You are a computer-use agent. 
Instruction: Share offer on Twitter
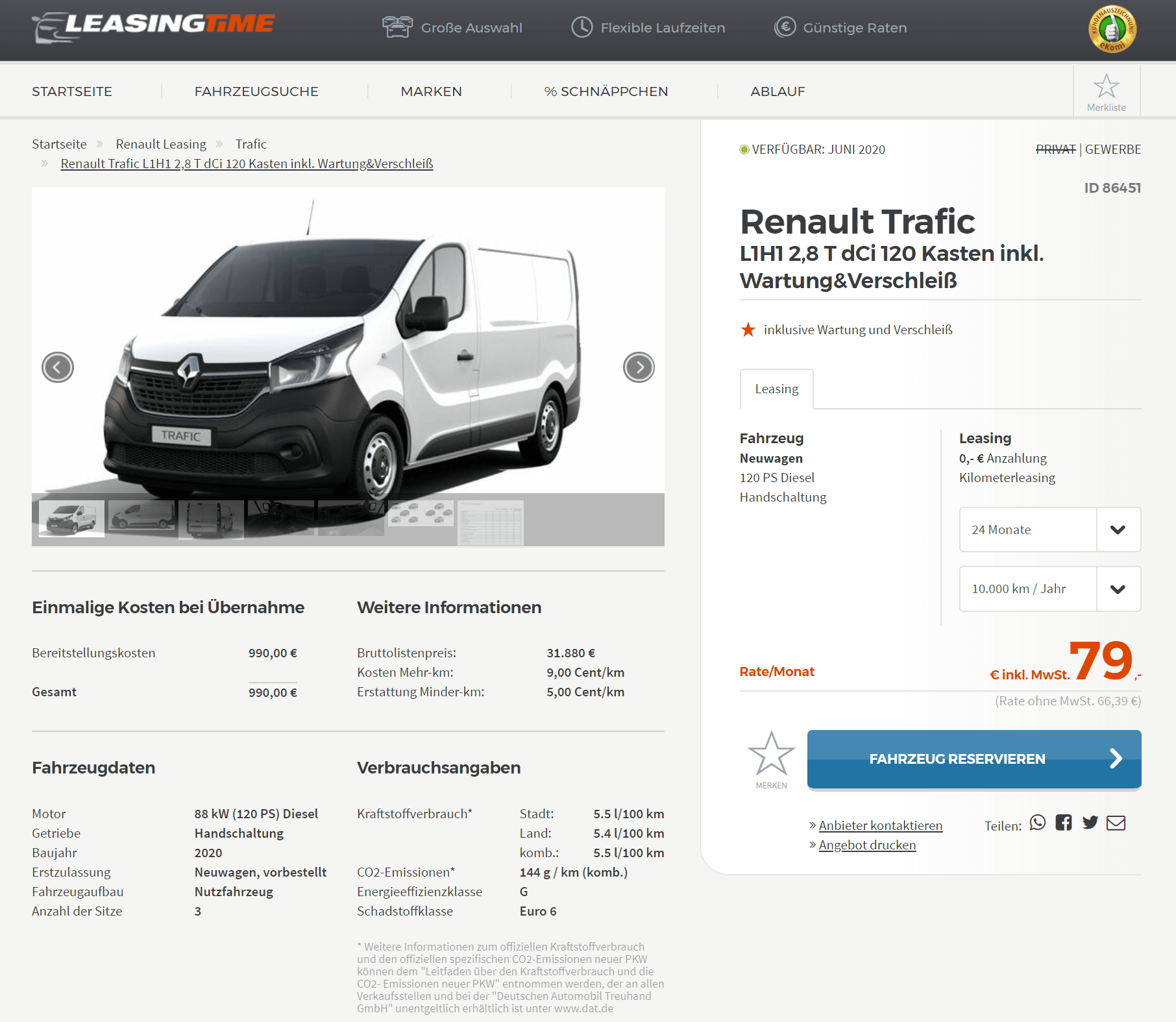click(1090, 823)
